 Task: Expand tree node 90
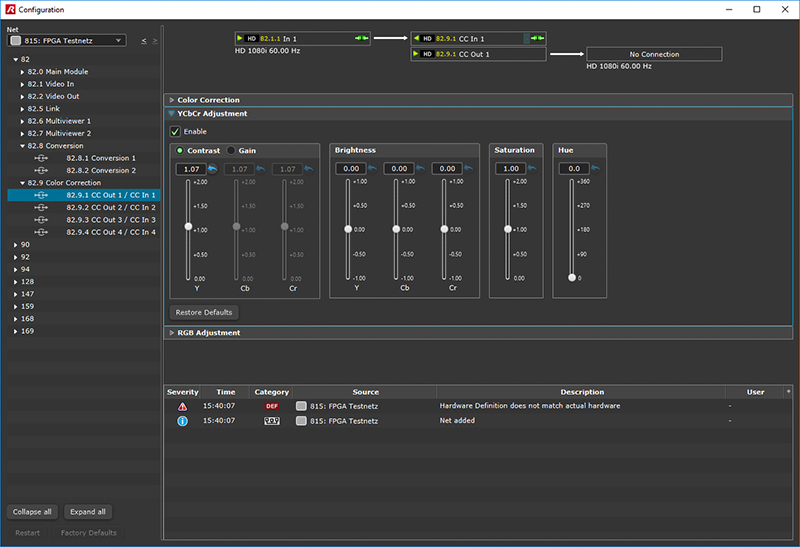pyautogui.click(x=16, y=245)
